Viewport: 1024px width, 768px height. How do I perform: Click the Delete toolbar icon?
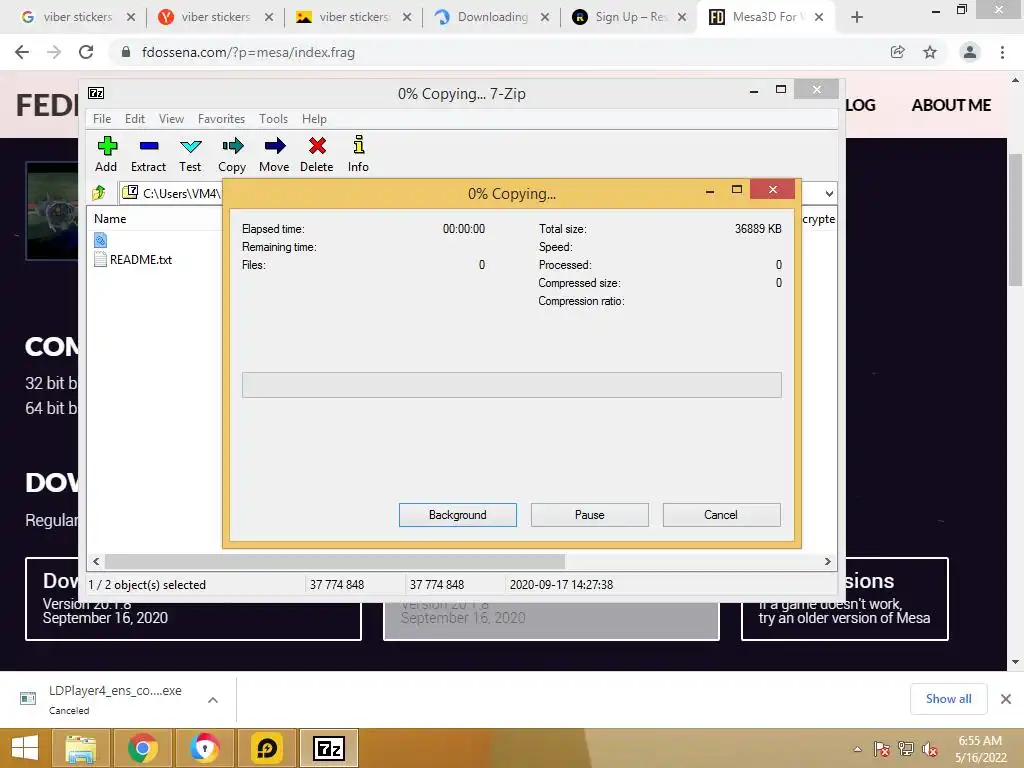pos(317,154)
